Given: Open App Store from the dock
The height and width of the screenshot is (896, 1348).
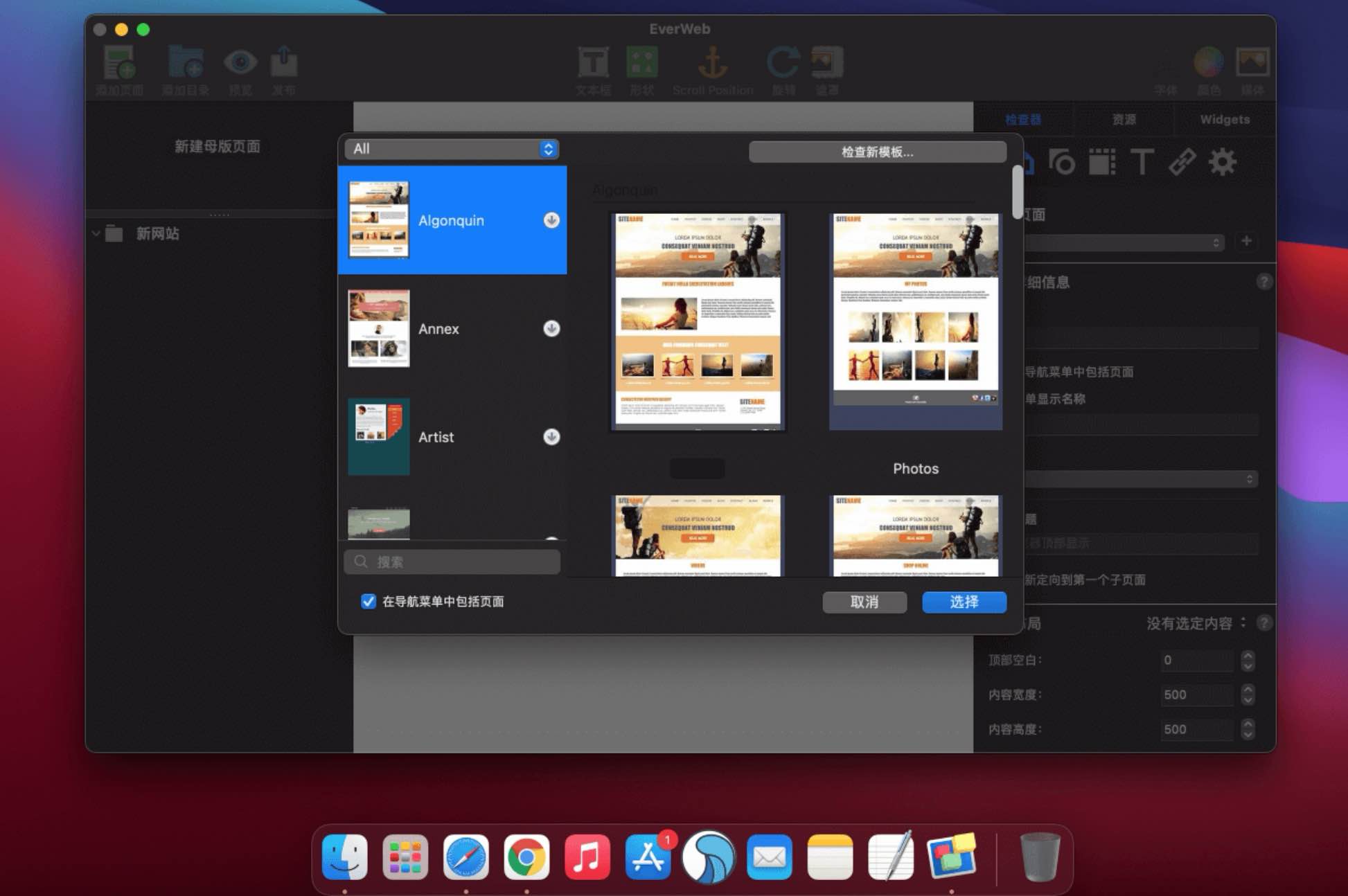Looking at the screenshot, I should tap(648, 857).
